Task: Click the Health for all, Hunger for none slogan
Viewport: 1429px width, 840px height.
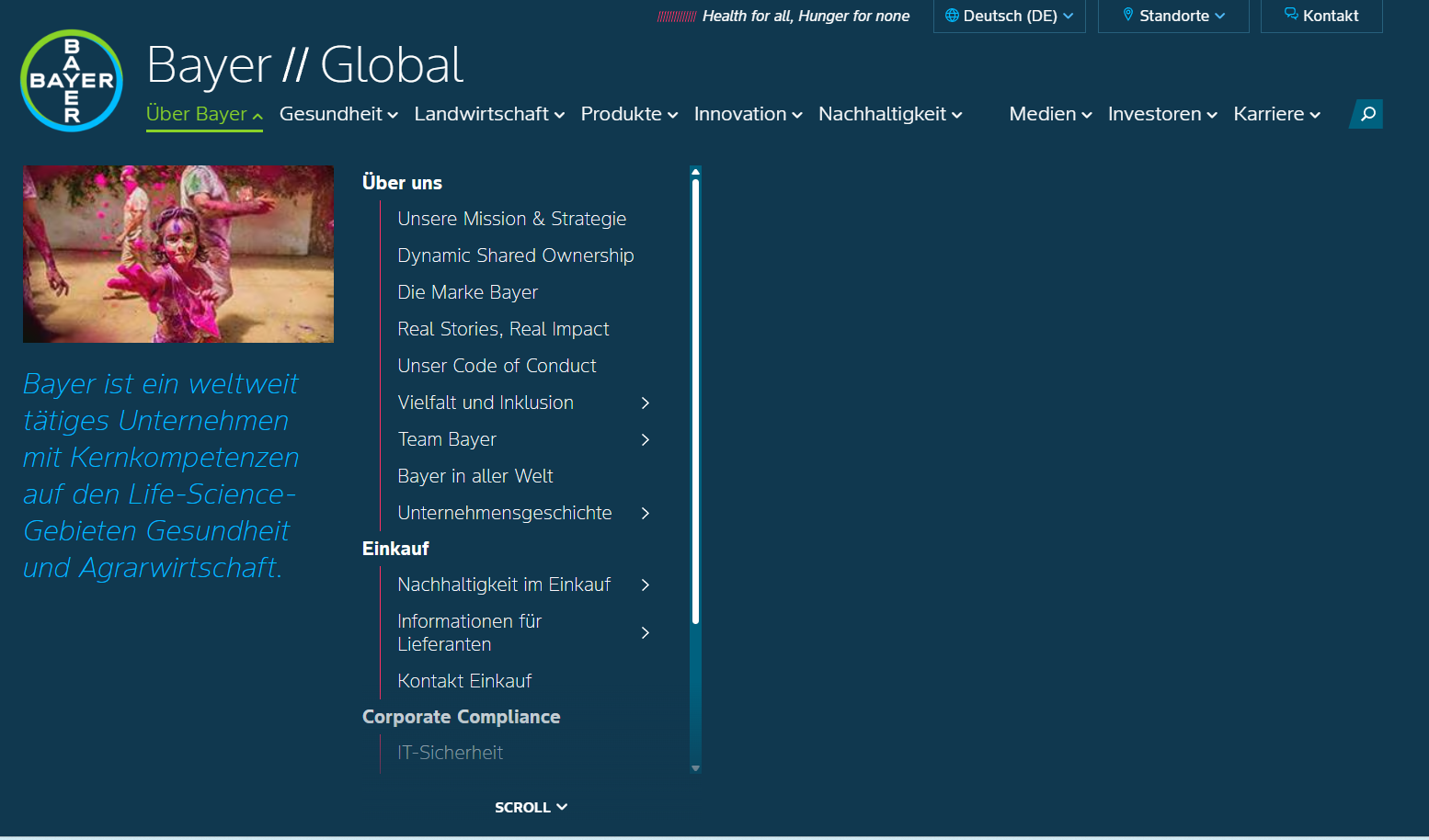Action: pyautogui.click(x=806, y=16)
